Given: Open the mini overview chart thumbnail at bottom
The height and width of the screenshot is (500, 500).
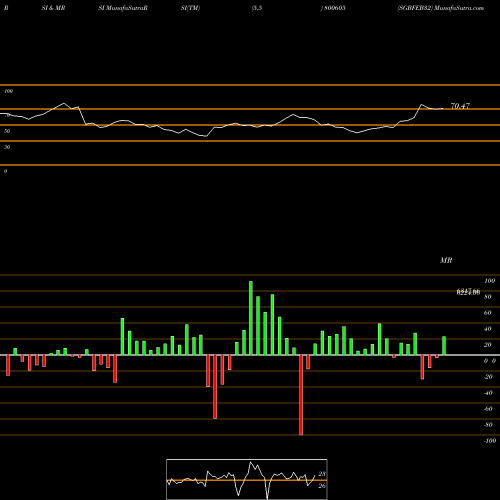Looking at the screenshot, I should tap(247, 479).
